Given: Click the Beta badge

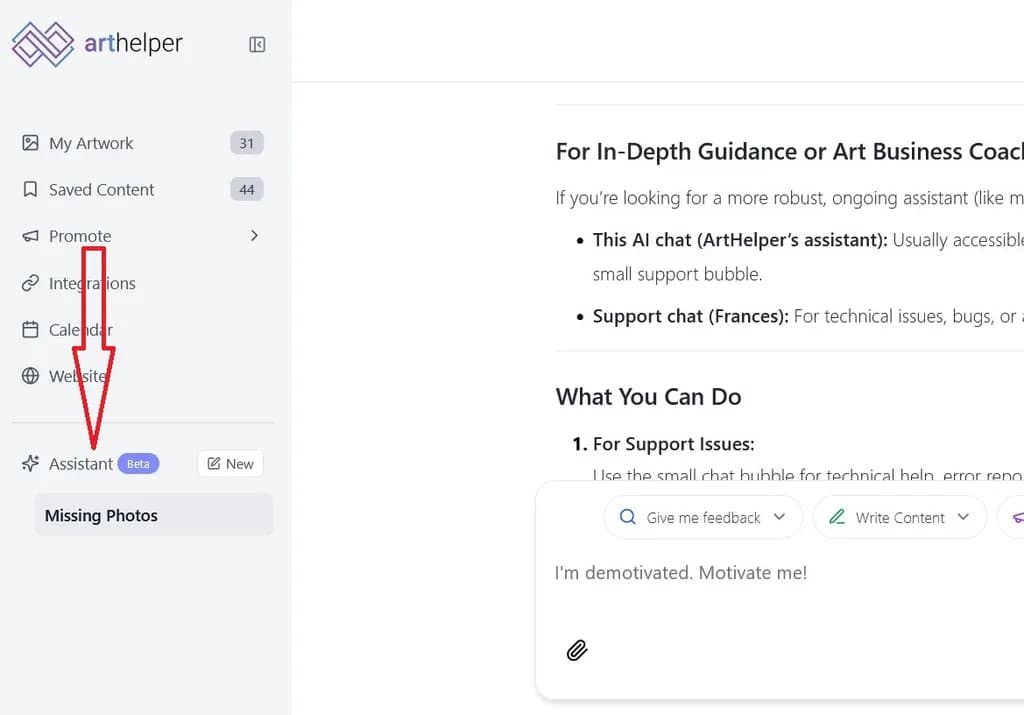Looking at the screenshot, I should (138, 464).
